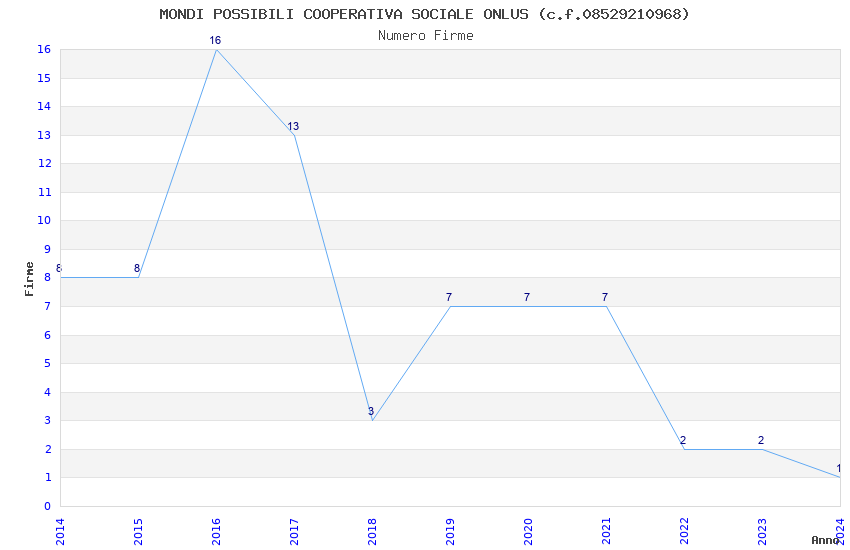The image size is (850, 550).
Task: Click the x-axis year label 2014
Action: (60, 532)
